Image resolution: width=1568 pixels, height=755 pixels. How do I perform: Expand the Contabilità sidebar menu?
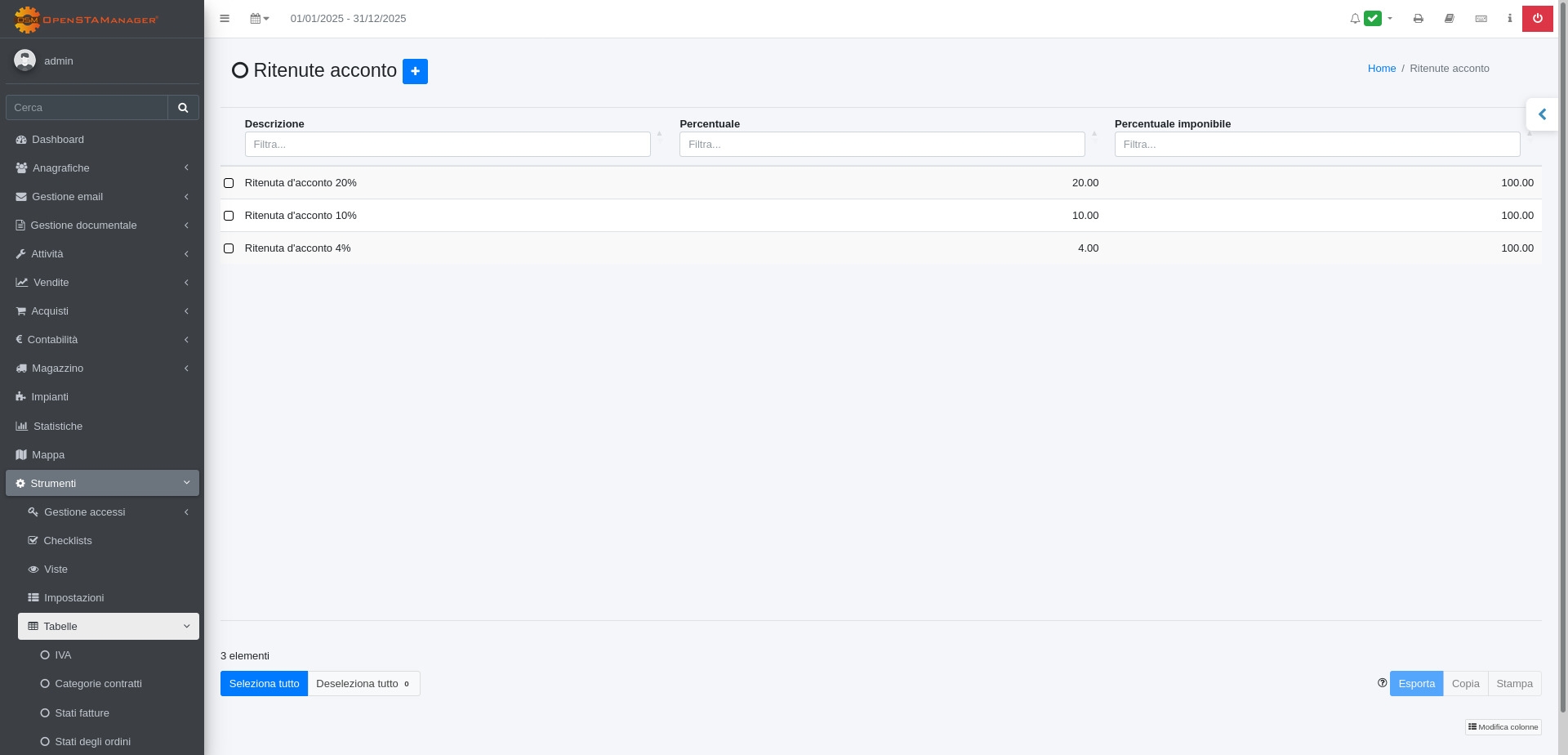(102, 340)
